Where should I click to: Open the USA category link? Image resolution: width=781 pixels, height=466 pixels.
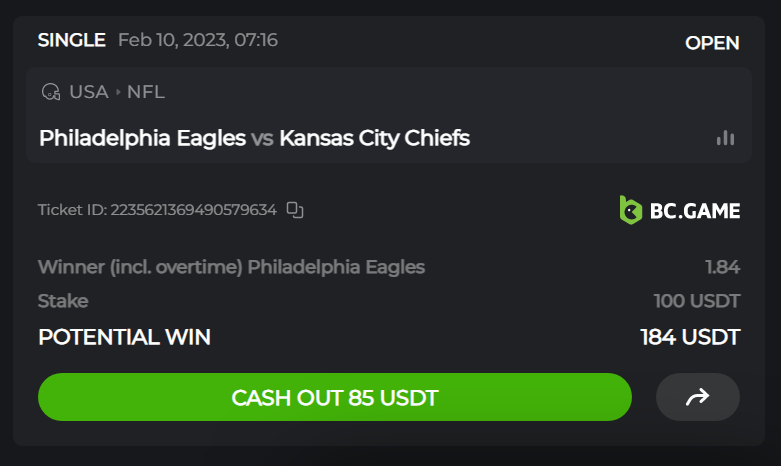[x=89, y=92]
